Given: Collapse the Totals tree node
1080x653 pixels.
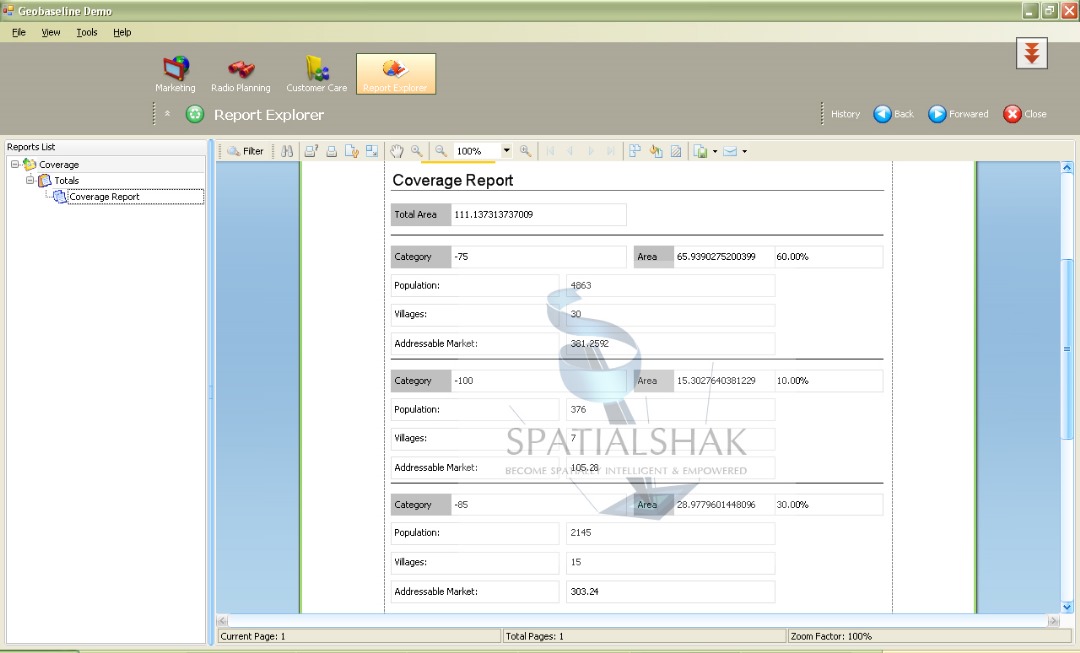Looking at the screenshot, I should pos(30,180).
